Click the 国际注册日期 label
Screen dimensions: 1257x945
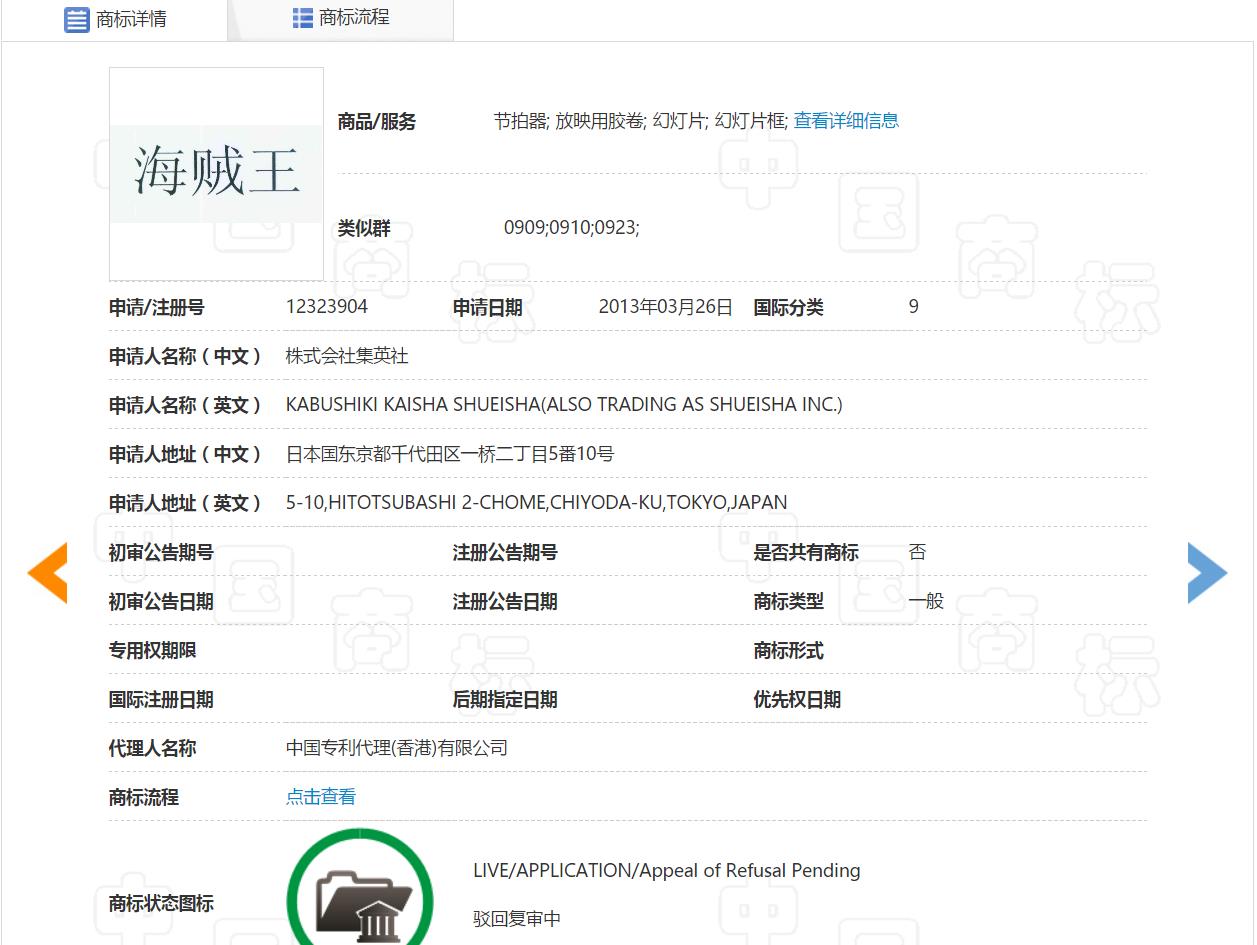(161, 700)
